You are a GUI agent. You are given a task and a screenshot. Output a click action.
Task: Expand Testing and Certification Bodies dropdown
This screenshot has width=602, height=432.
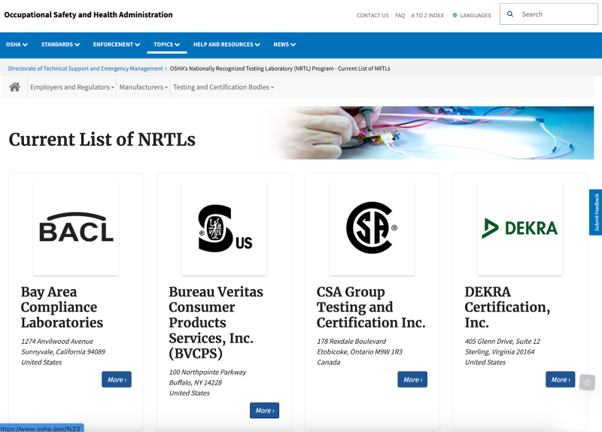[223, 87]
